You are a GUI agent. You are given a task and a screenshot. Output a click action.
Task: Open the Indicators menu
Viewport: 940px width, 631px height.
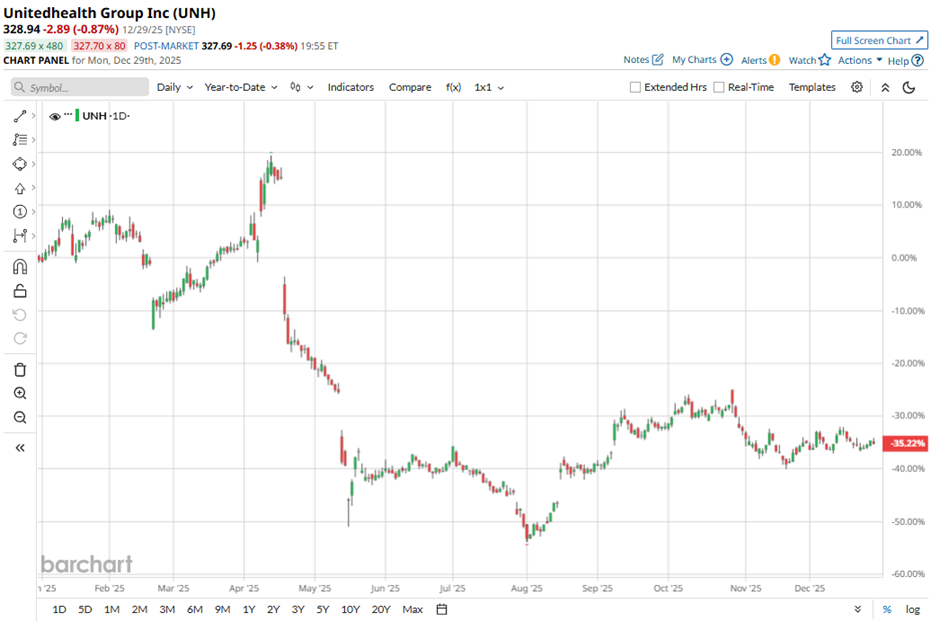pyautogui.click(x=351, y=87)
